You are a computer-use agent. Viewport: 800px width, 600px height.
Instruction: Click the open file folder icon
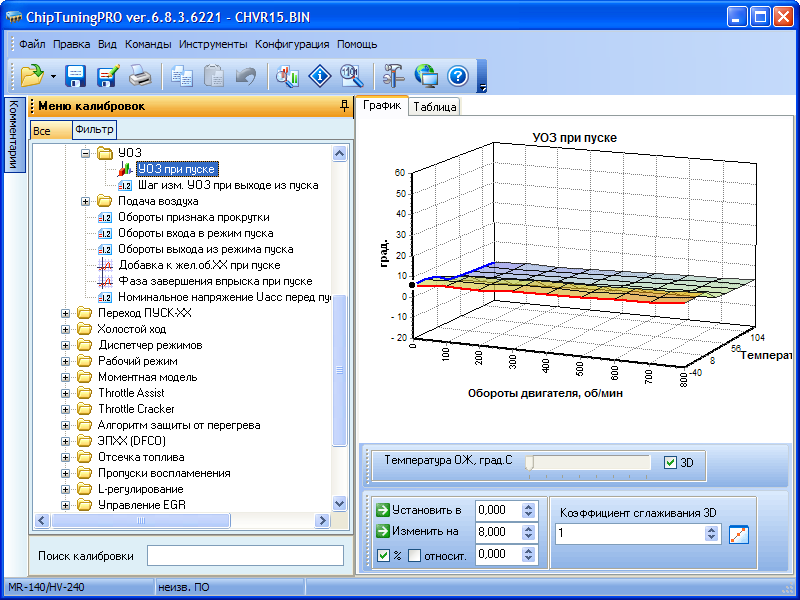click(x=31, y=75)
